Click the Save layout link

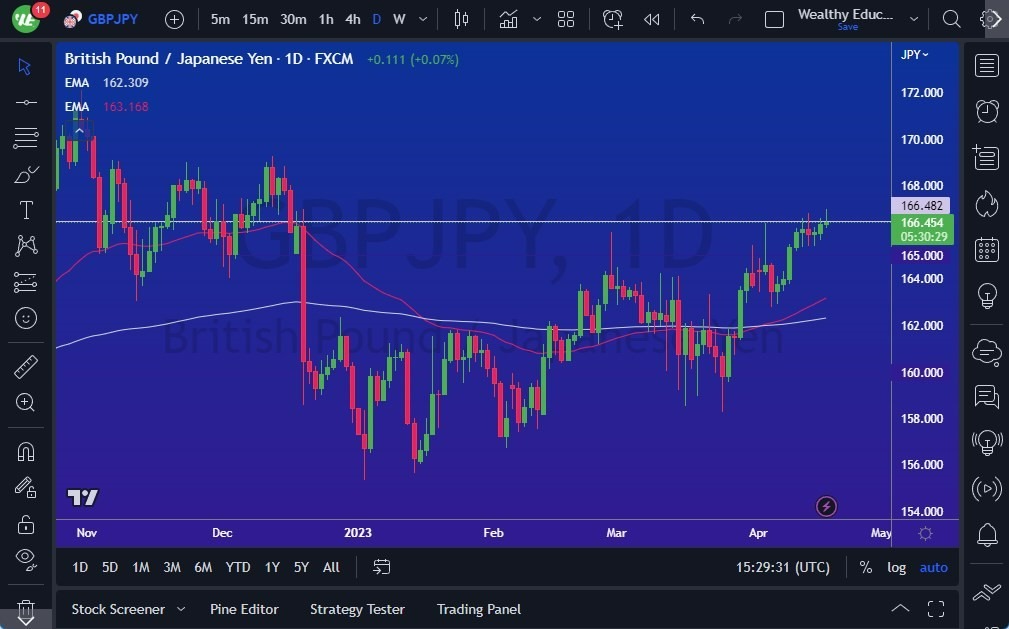coord(847,27)
